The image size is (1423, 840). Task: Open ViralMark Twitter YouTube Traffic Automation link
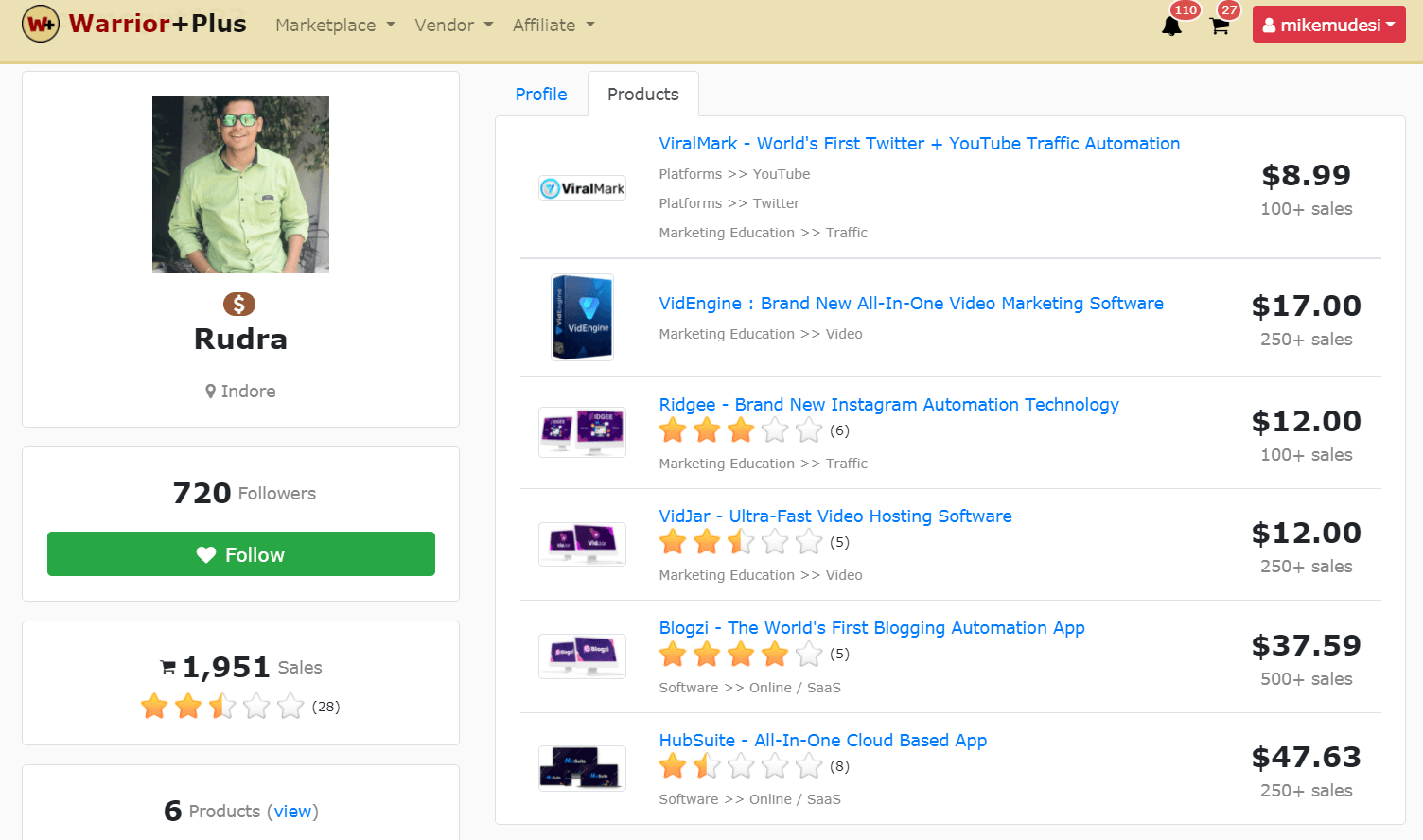click(x=920, y=144)
